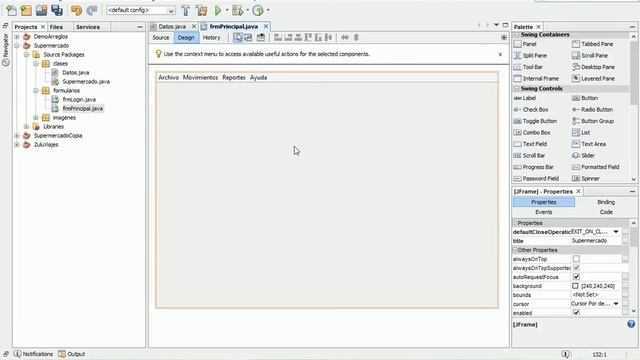Click the Redo arrow icon

[x=92, y=10]
